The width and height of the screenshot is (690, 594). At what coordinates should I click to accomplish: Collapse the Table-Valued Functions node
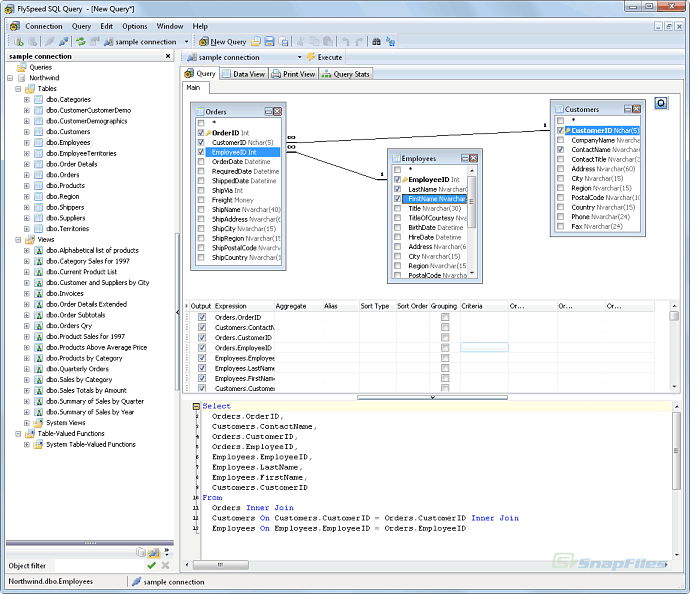click(x=18, y=434)
